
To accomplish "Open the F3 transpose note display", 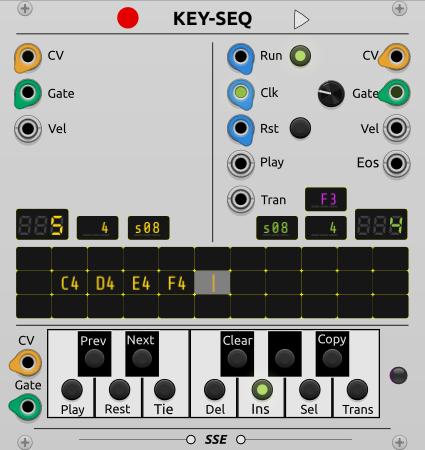I will (x=326, y=199).
